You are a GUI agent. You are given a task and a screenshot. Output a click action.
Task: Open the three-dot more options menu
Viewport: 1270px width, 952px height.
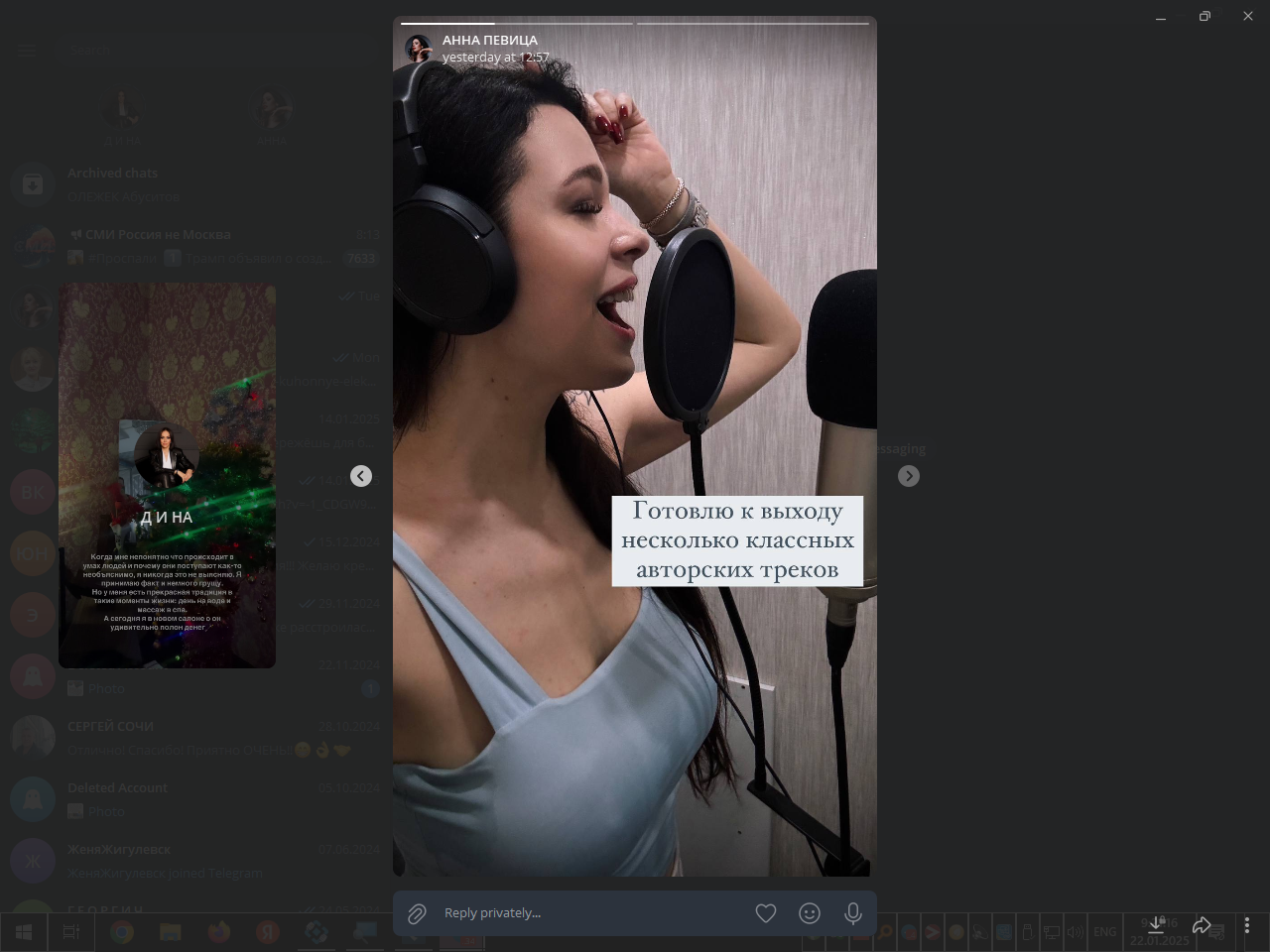coord(1247,925)
